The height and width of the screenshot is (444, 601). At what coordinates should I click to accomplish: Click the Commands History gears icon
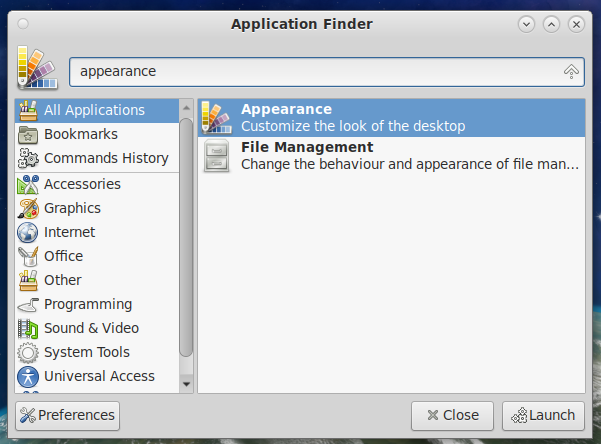pos(28,158)
